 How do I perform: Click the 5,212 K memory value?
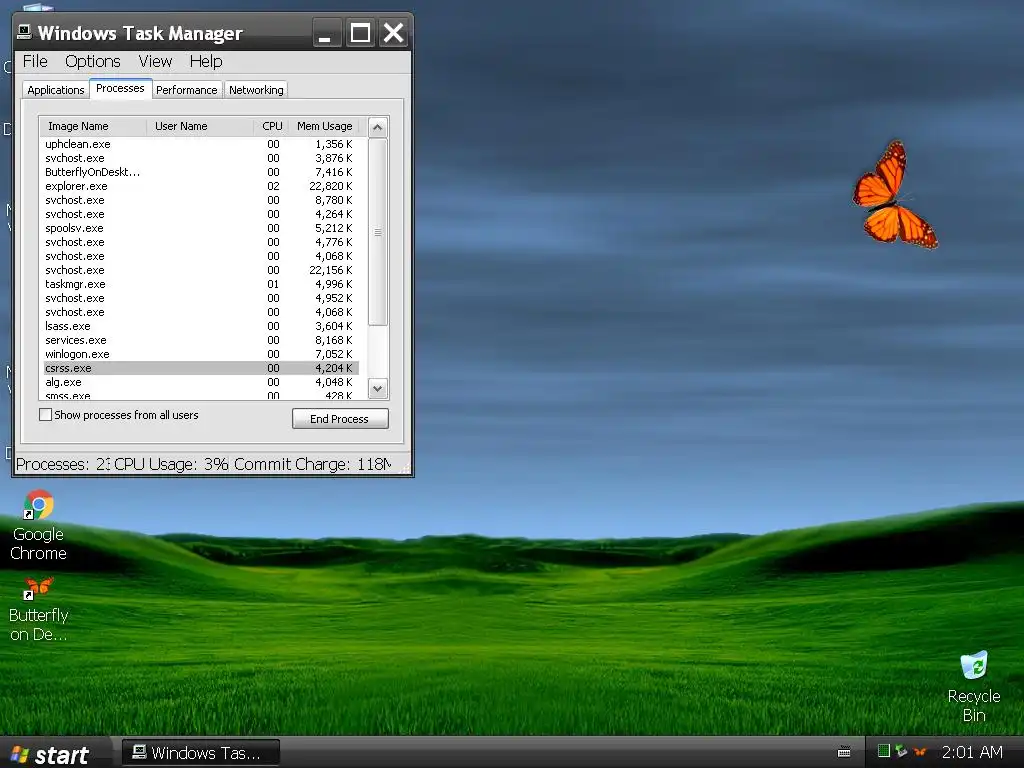pos(333,228)
